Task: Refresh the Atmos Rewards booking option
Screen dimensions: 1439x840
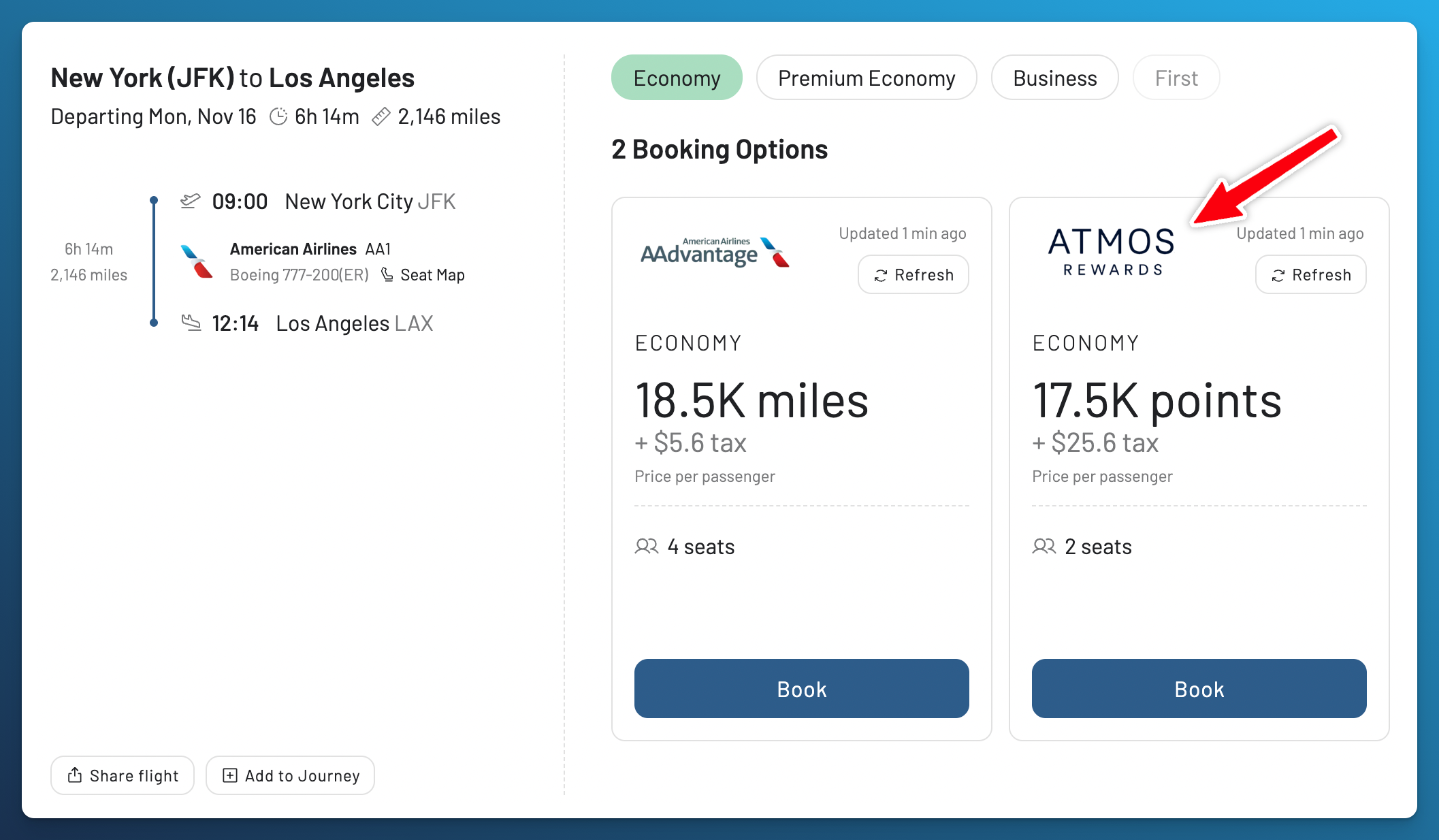Action: coord(1311,274)
